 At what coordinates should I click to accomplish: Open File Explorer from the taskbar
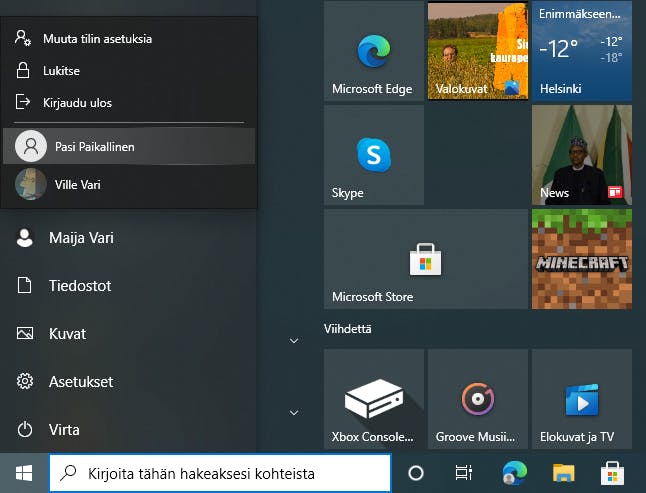pos(565,473)
